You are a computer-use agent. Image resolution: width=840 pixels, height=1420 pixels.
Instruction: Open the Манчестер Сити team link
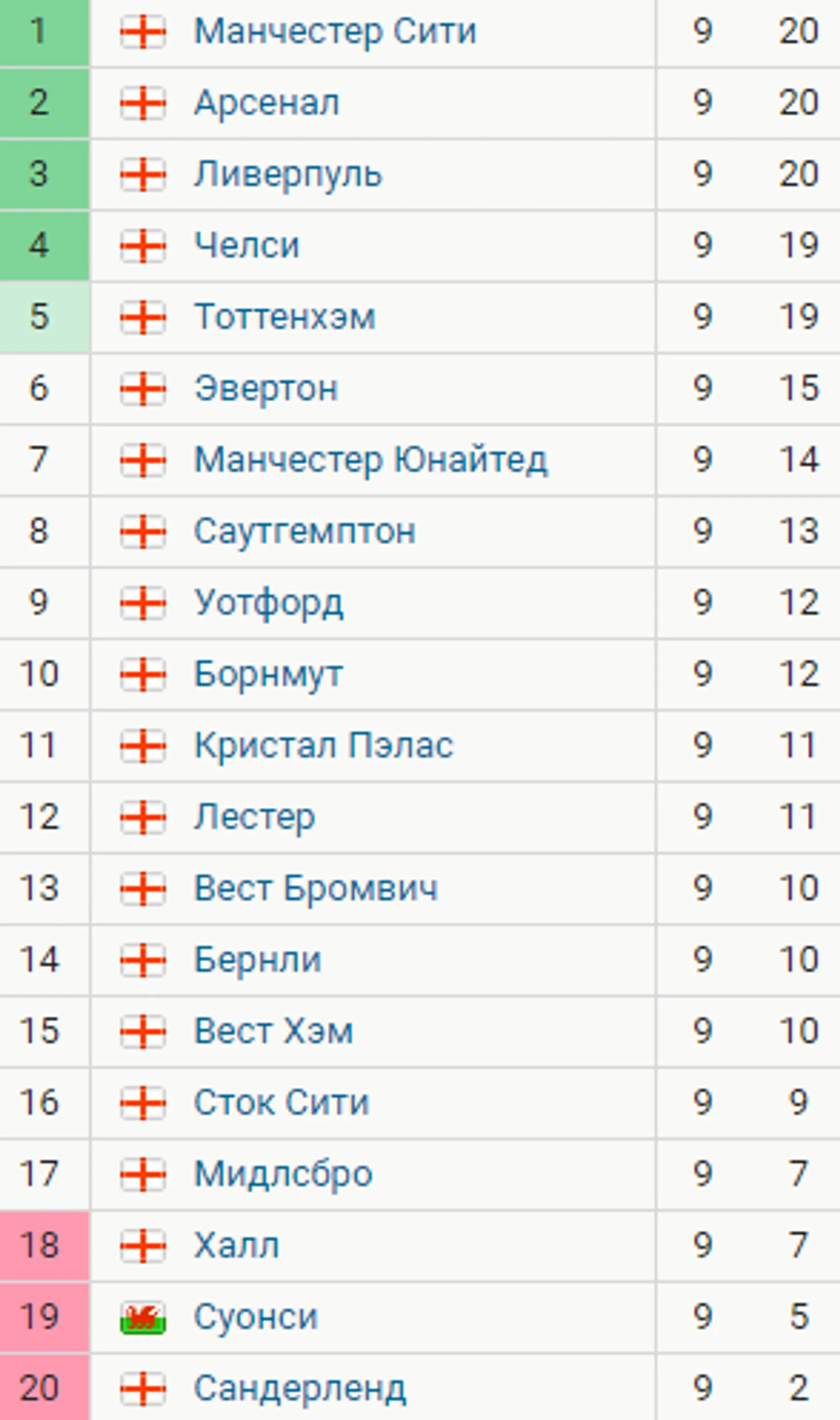tap(335, 32)
